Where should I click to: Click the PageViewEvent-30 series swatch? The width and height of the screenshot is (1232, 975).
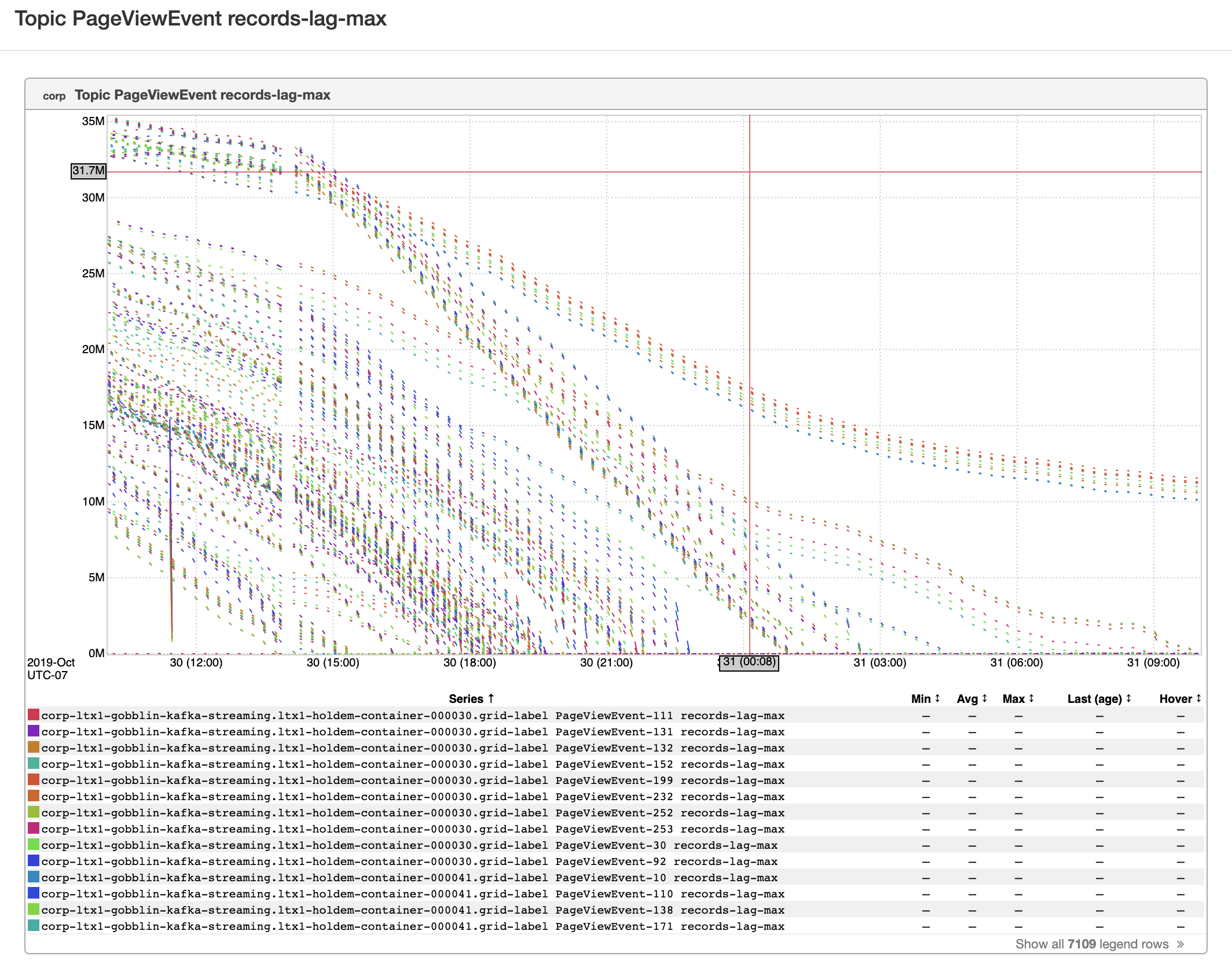pos(34,845)
